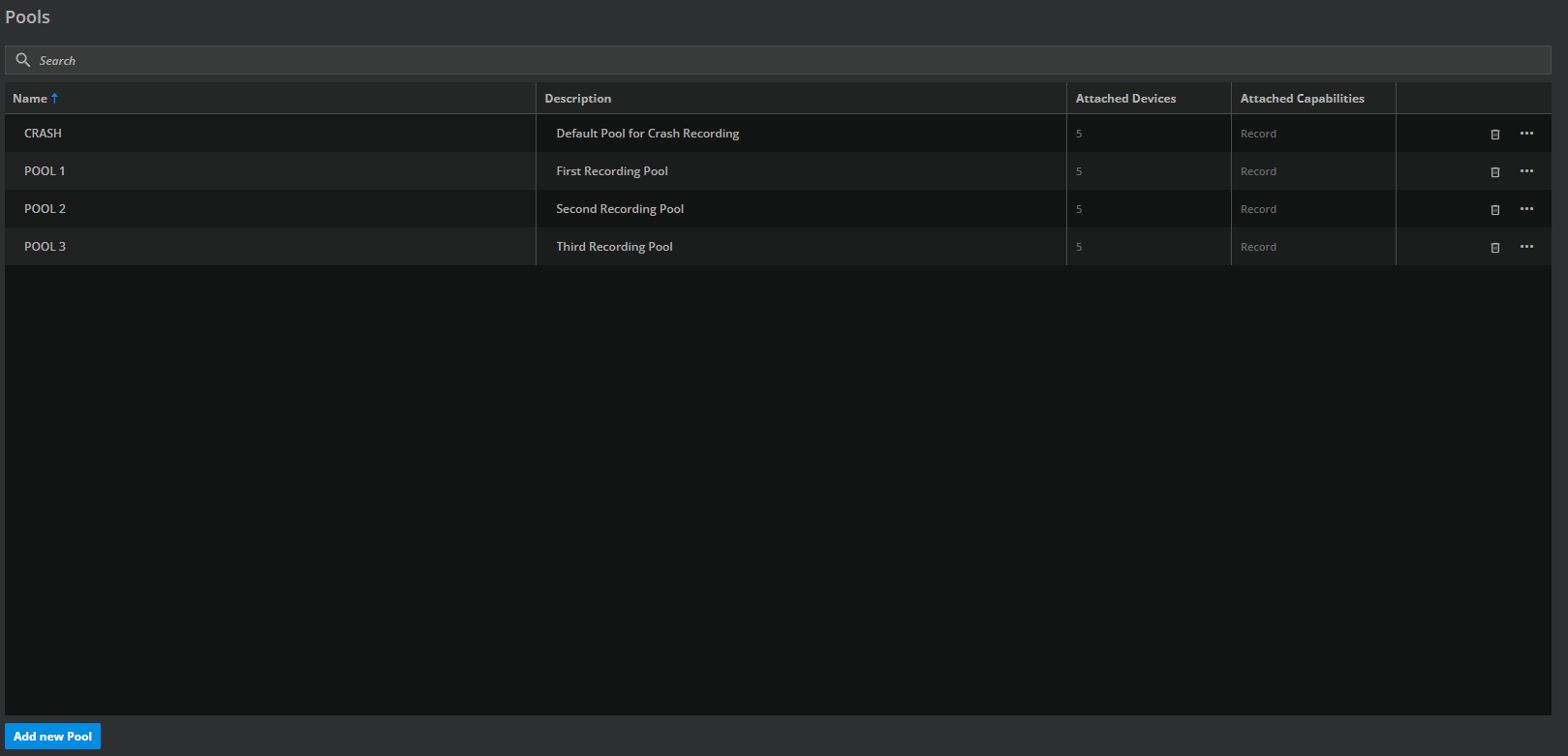Click Second Recording Pool description
This screenshot has height=756, width=1568.
620,209
